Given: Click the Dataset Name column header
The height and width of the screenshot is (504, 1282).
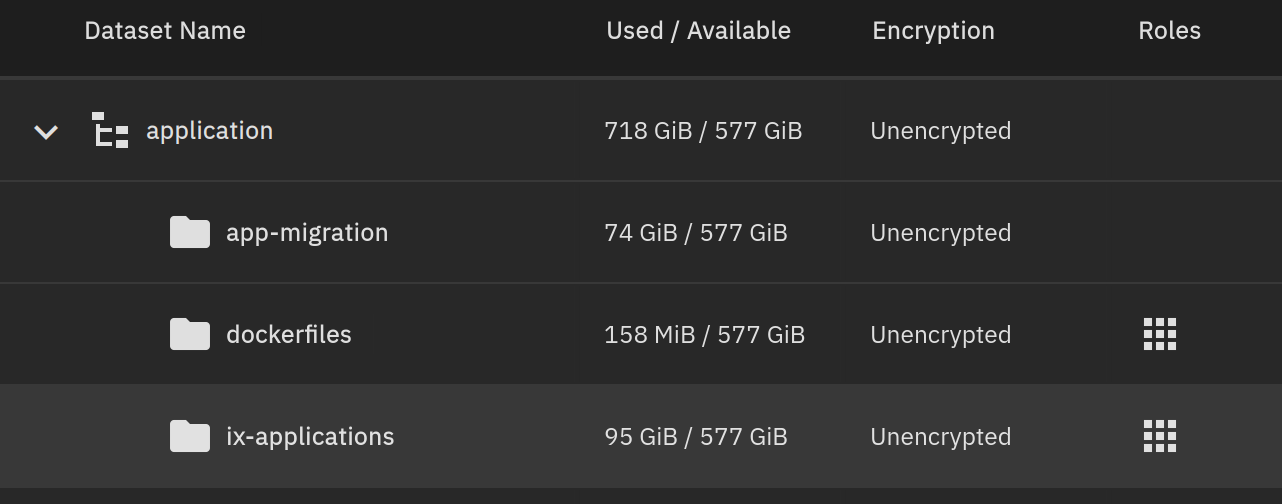Looking at the screenshot, I should (x=165, y=31).
